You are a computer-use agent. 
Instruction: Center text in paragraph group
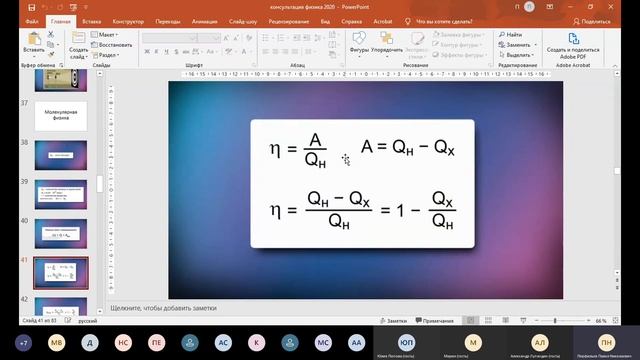pyautogui.click(x=276, y=52)
